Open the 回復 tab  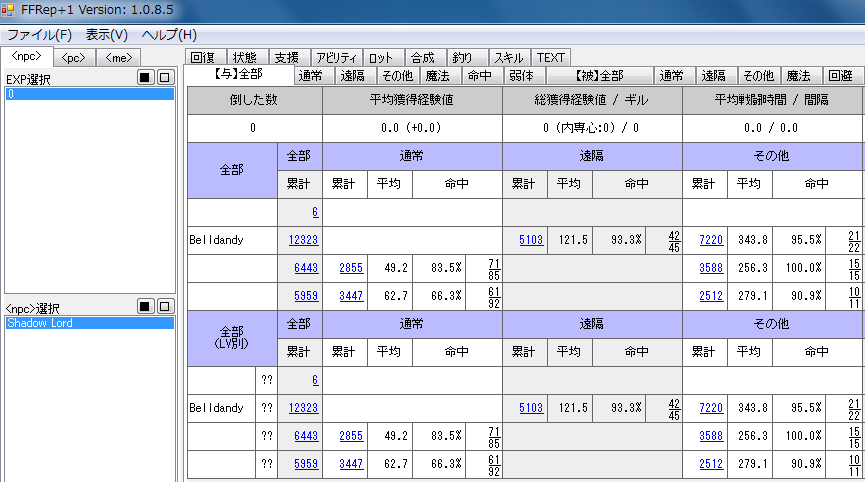pyautogui.click(x=203, y=57)
